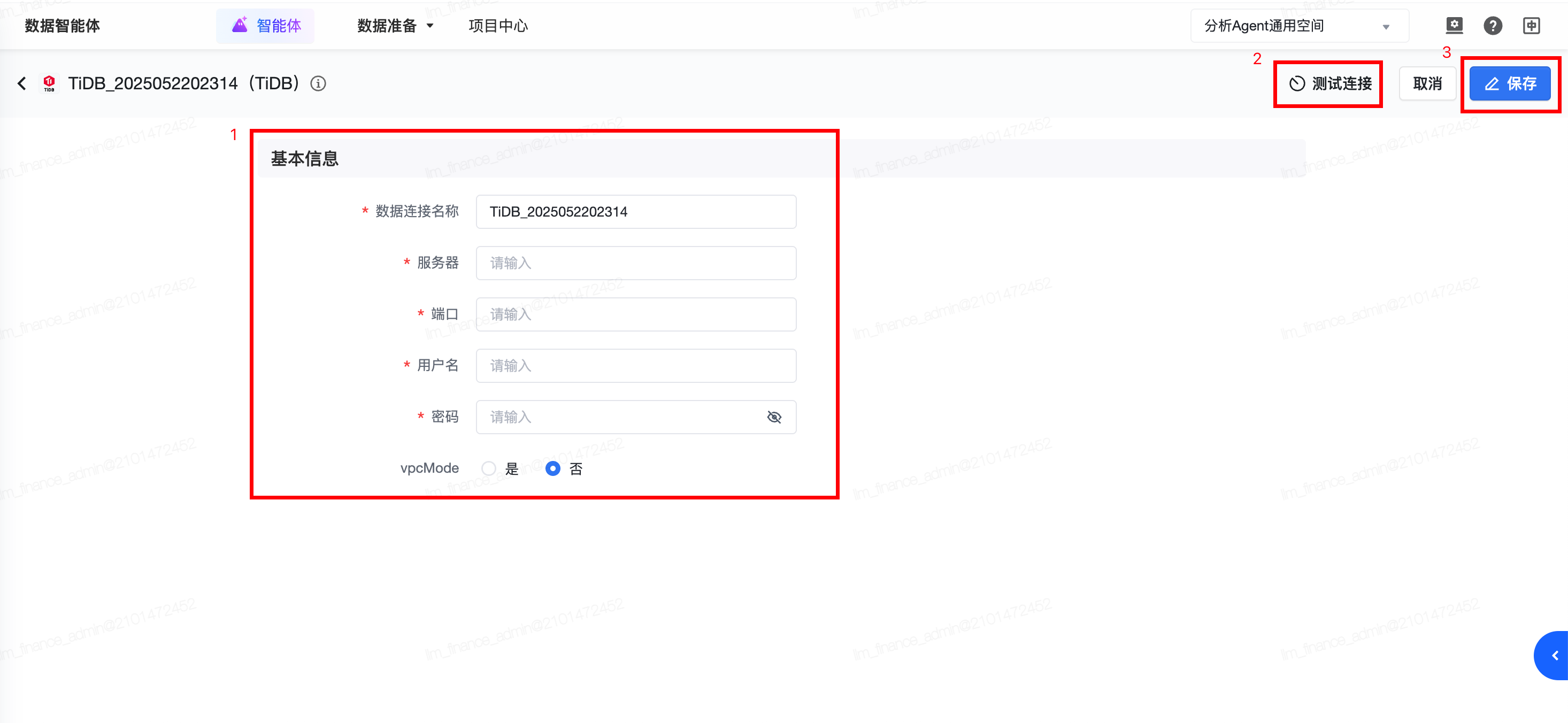Expand the blue floating side panel arrow
Image resolution: width=1568 pixels, height=723 pixels.
click(x=1554, y=656)
